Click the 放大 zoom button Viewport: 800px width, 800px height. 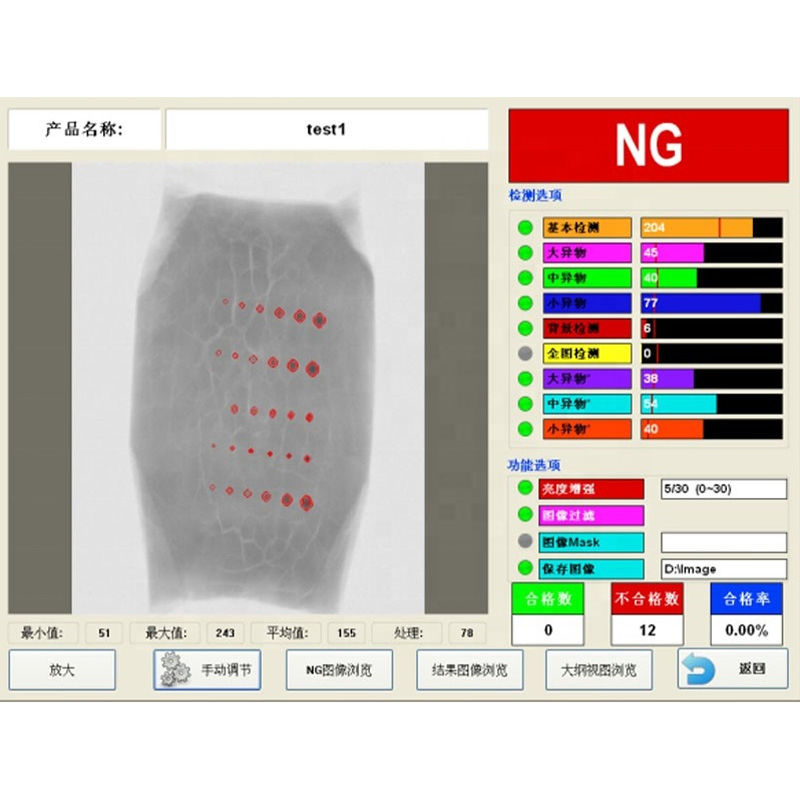click(62, 670)
